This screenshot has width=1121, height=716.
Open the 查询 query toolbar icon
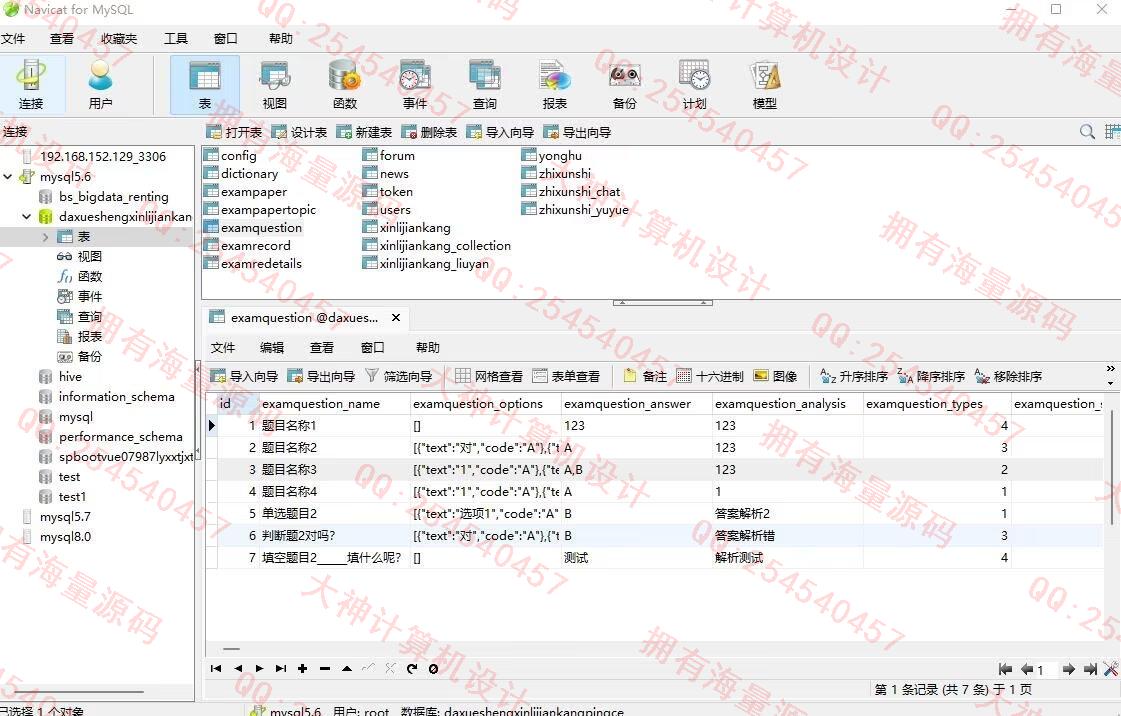coord(485,84)
